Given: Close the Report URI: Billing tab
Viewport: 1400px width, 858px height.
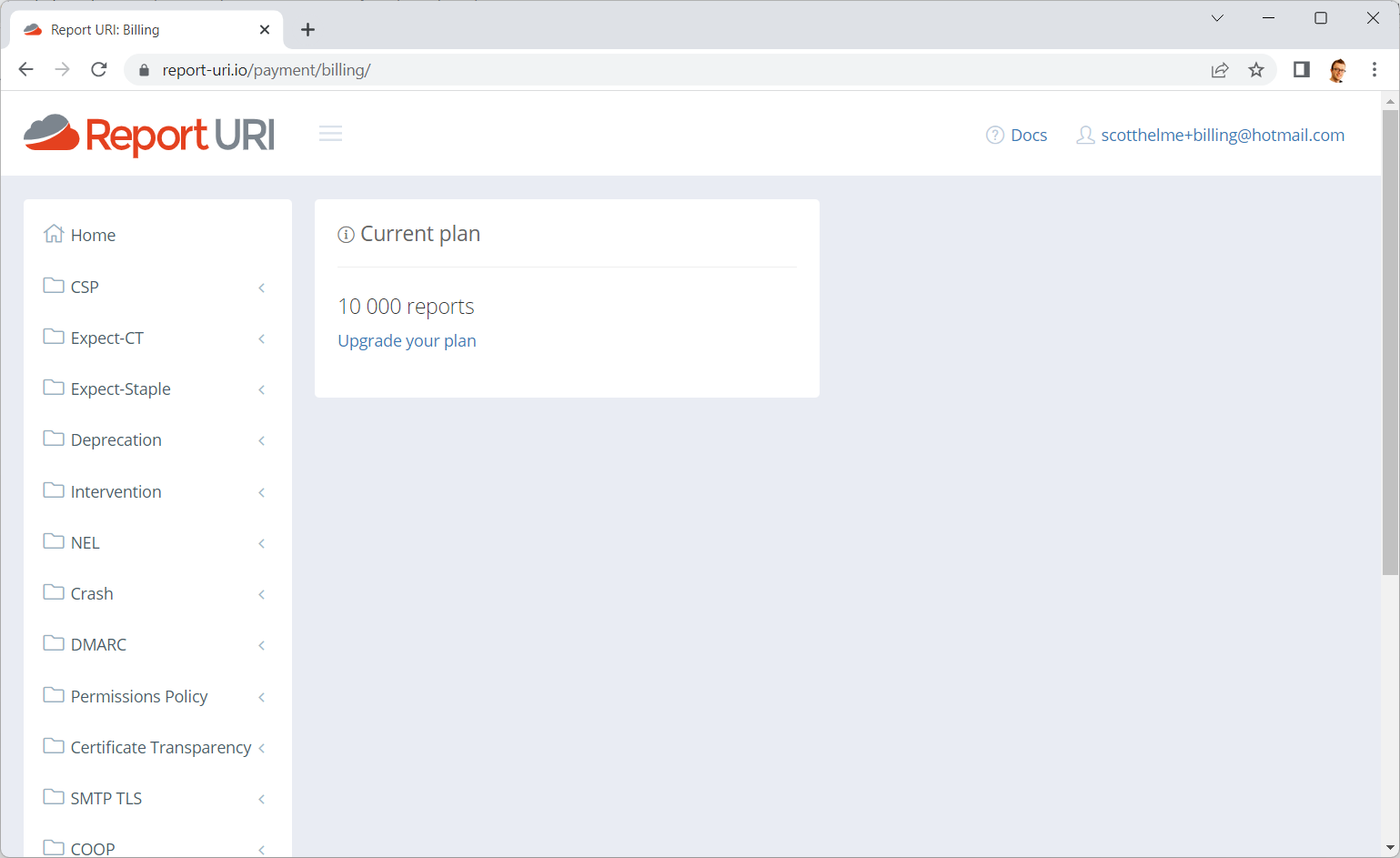Looking at the screenshot, I should tap(265, 30).
